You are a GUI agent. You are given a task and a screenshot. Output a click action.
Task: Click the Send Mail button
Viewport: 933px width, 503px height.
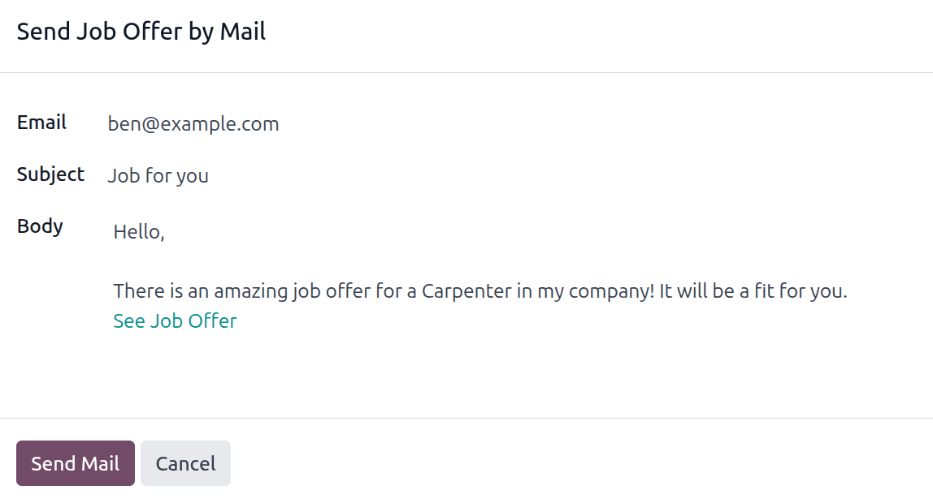tap(75, 464)
